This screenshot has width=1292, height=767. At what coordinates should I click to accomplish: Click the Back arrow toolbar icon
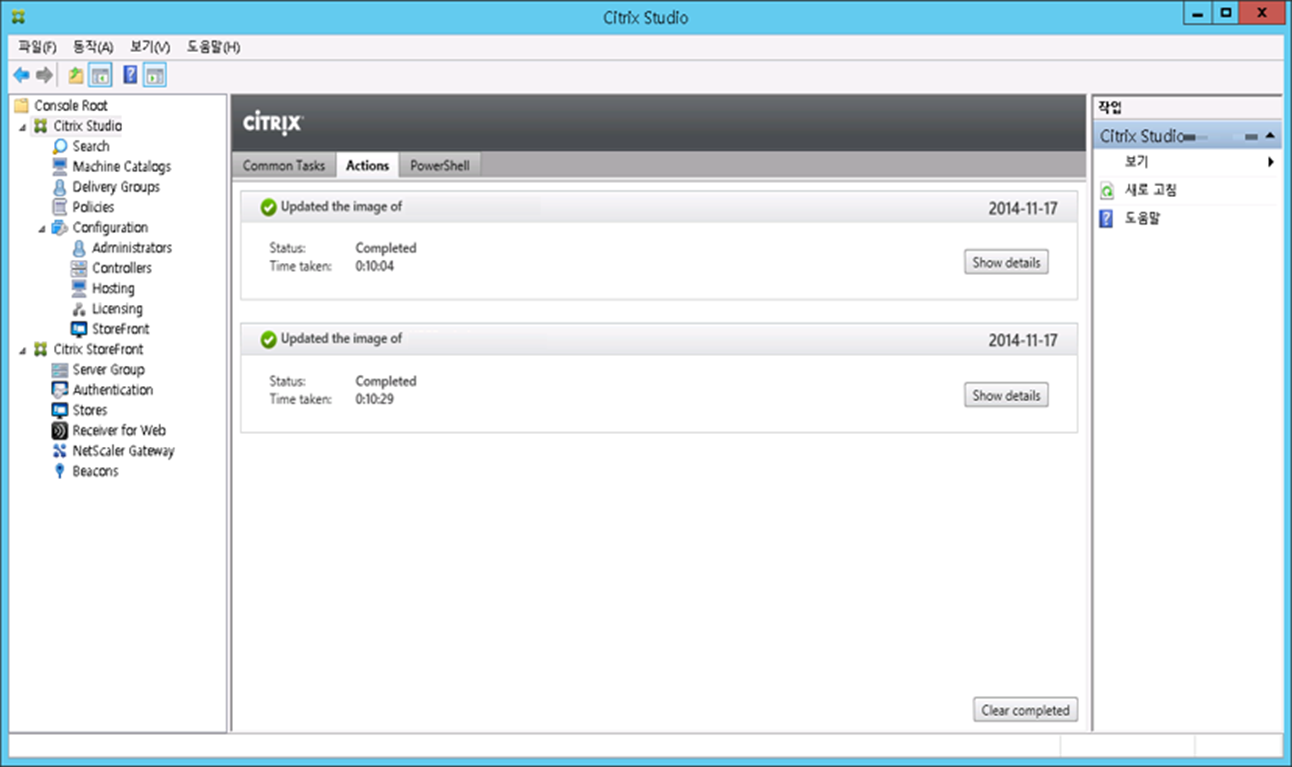[20, 75]
